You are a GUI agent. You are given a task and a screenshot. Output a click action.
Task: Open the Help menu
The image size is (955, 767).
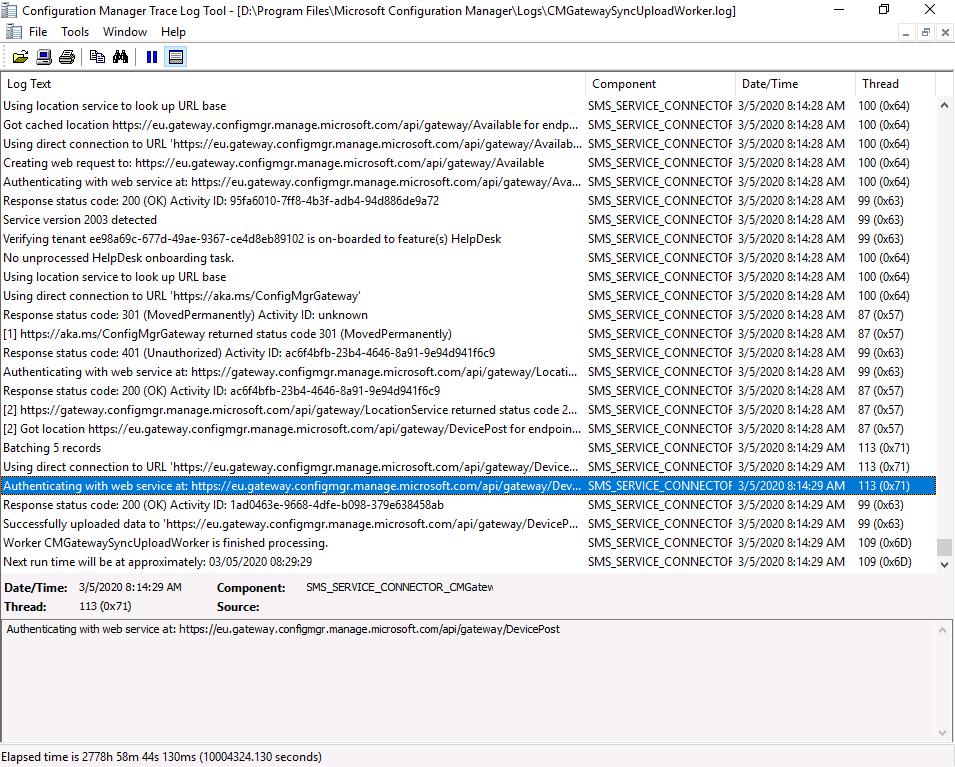[173, 32]
